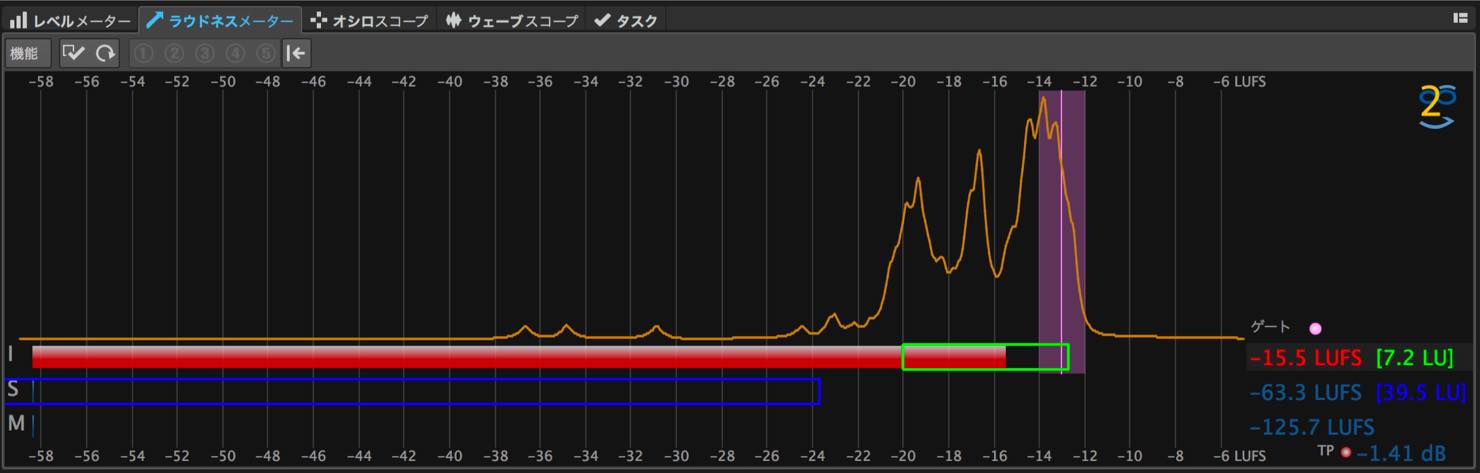Click the circular reset arrow icon
This screenshot has width=1480, height=473.
(x=105, y=53)
